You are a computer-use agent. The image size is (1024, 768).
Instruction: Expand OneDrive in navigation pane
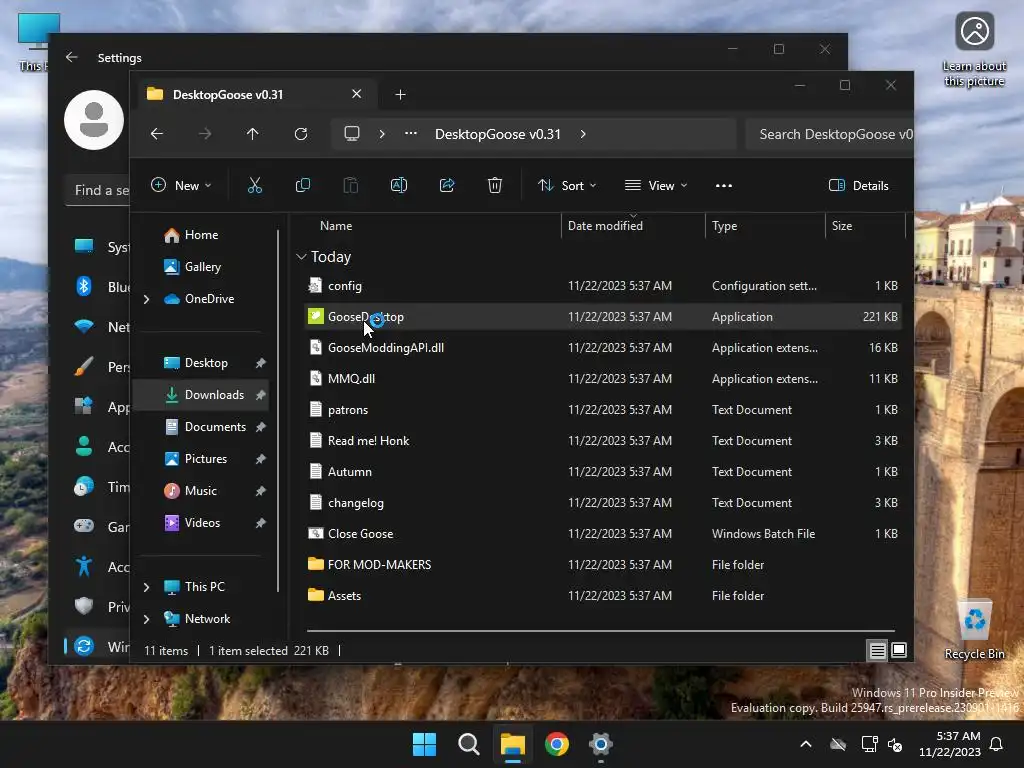point(146,299)
